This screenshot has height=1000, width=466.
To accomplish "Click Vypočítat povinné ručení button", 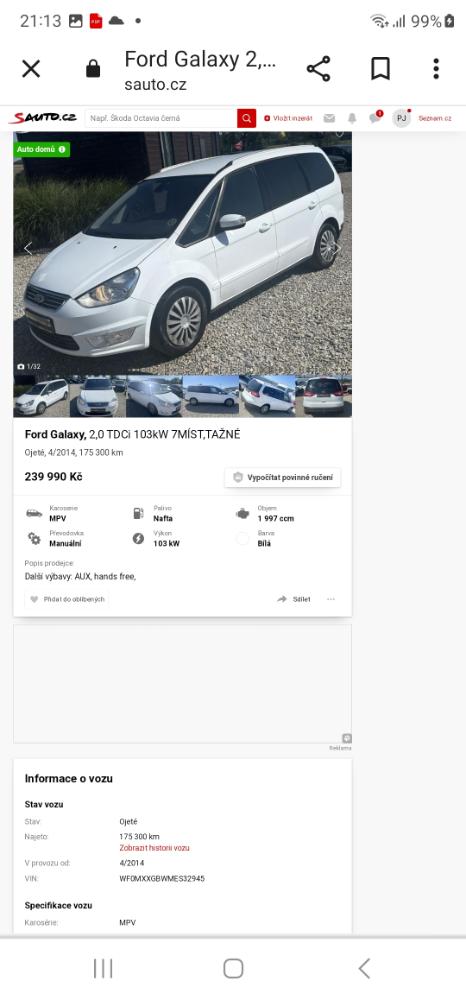I will click(282, 478).
